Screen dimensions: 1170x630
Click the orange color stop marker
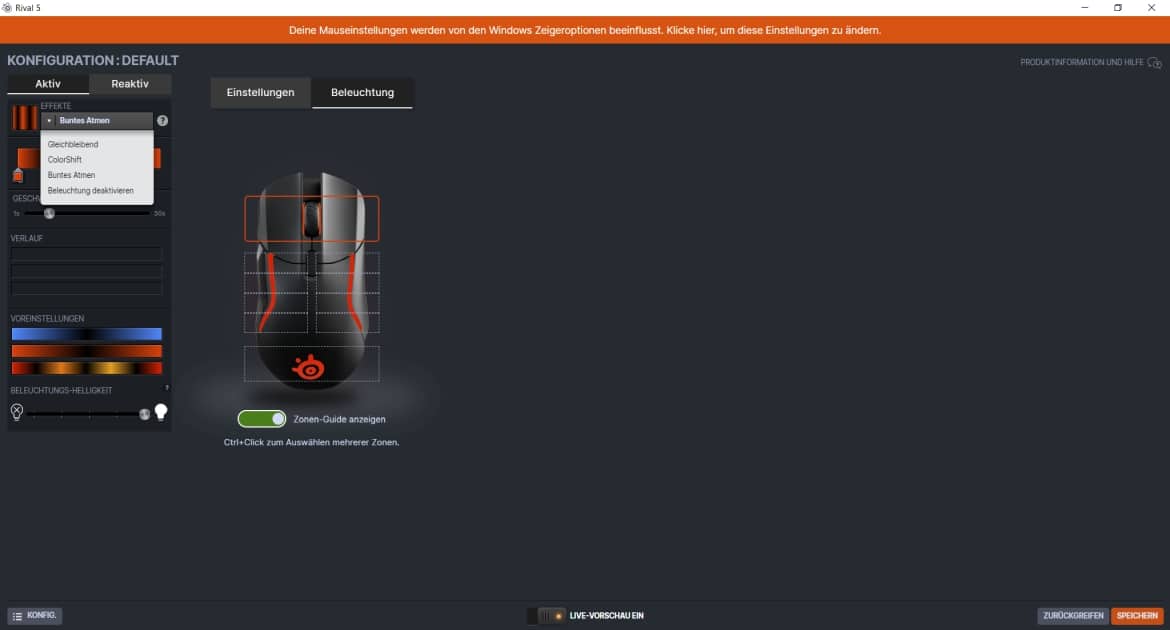coord(17,176)
